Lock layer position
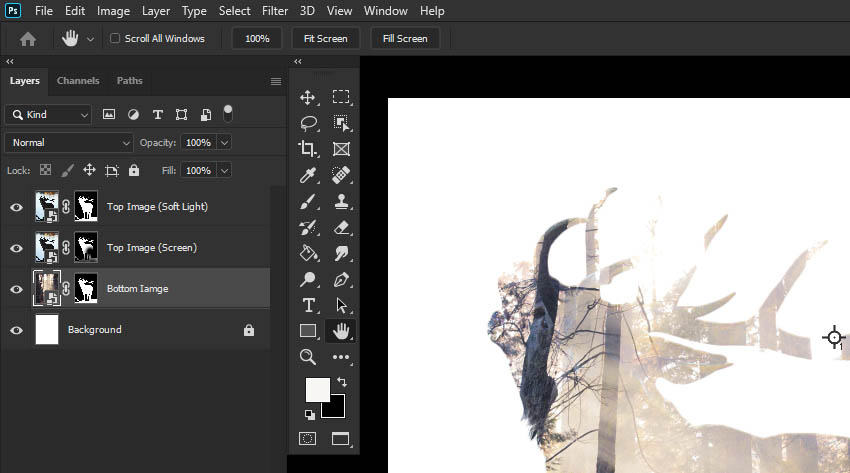The width and height of the screenshot is (850, 473). pyautogui.click(x=89, y=170)
